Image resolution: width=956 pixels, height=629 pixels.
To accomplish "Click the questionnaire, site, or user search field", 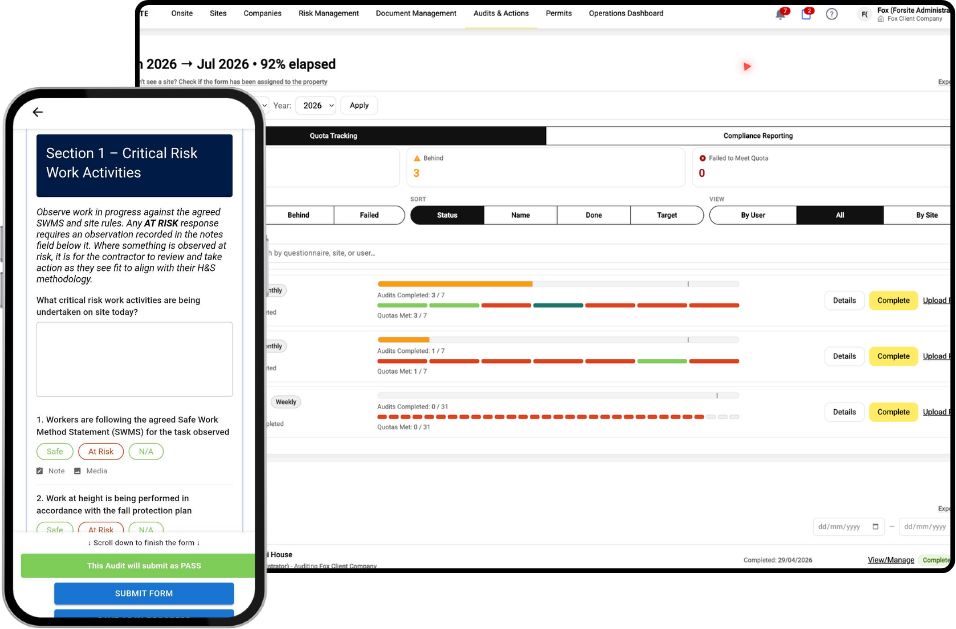I will point(607,253).
